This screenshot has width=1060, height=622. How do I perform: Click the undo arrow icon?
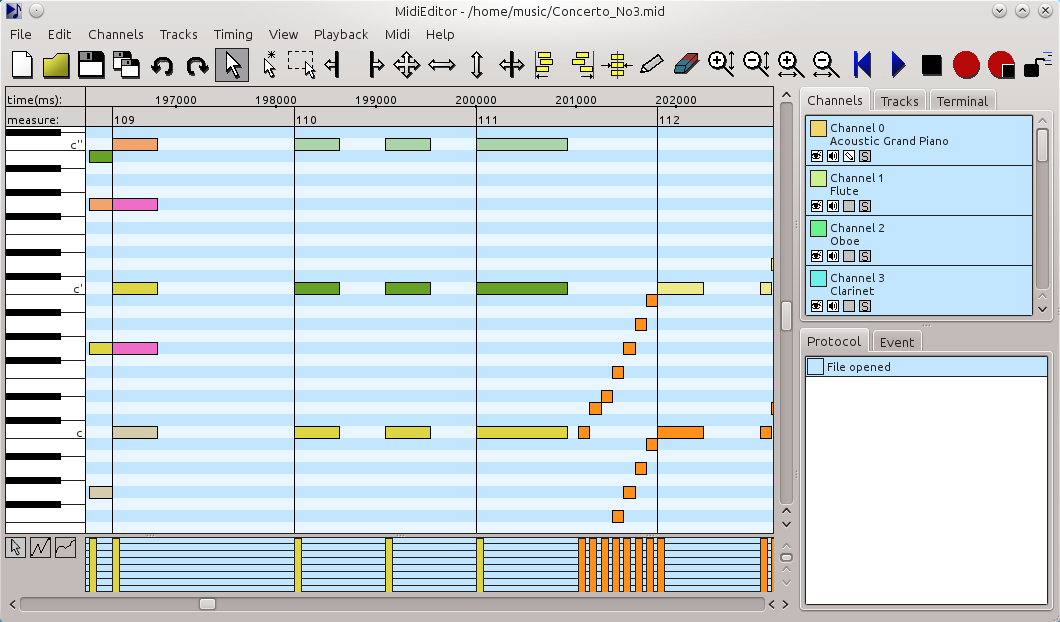click(x=162, y=66)
